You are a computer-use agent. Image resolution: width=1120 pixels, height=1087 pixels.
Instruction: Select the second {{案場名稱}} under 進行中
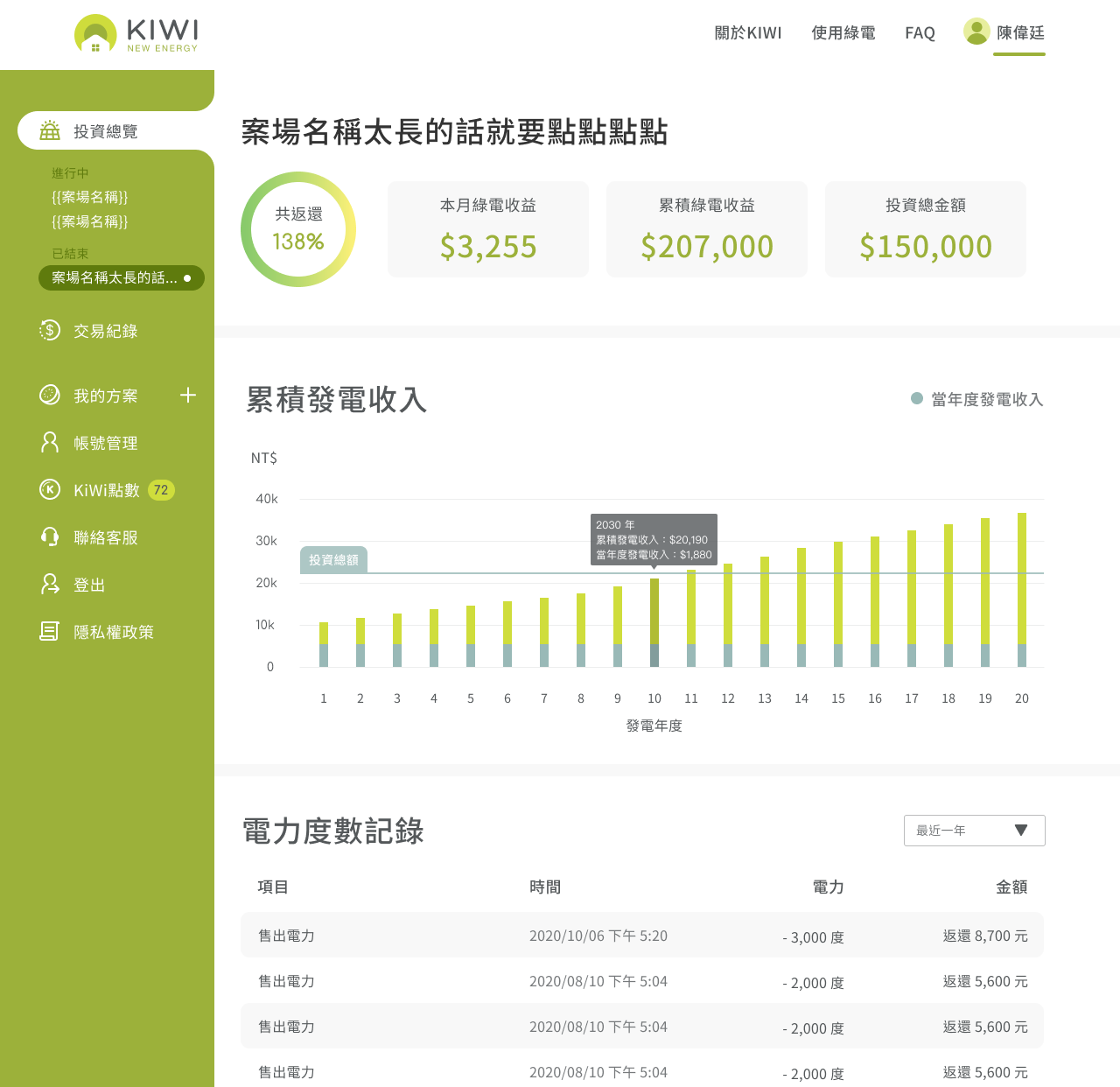(x=89, y=221)
